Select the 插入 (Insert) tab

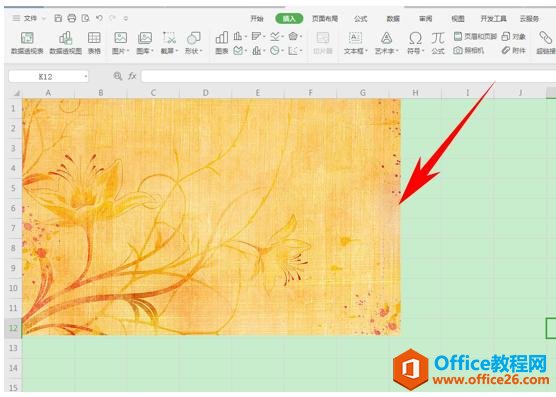tap(289, 18)
